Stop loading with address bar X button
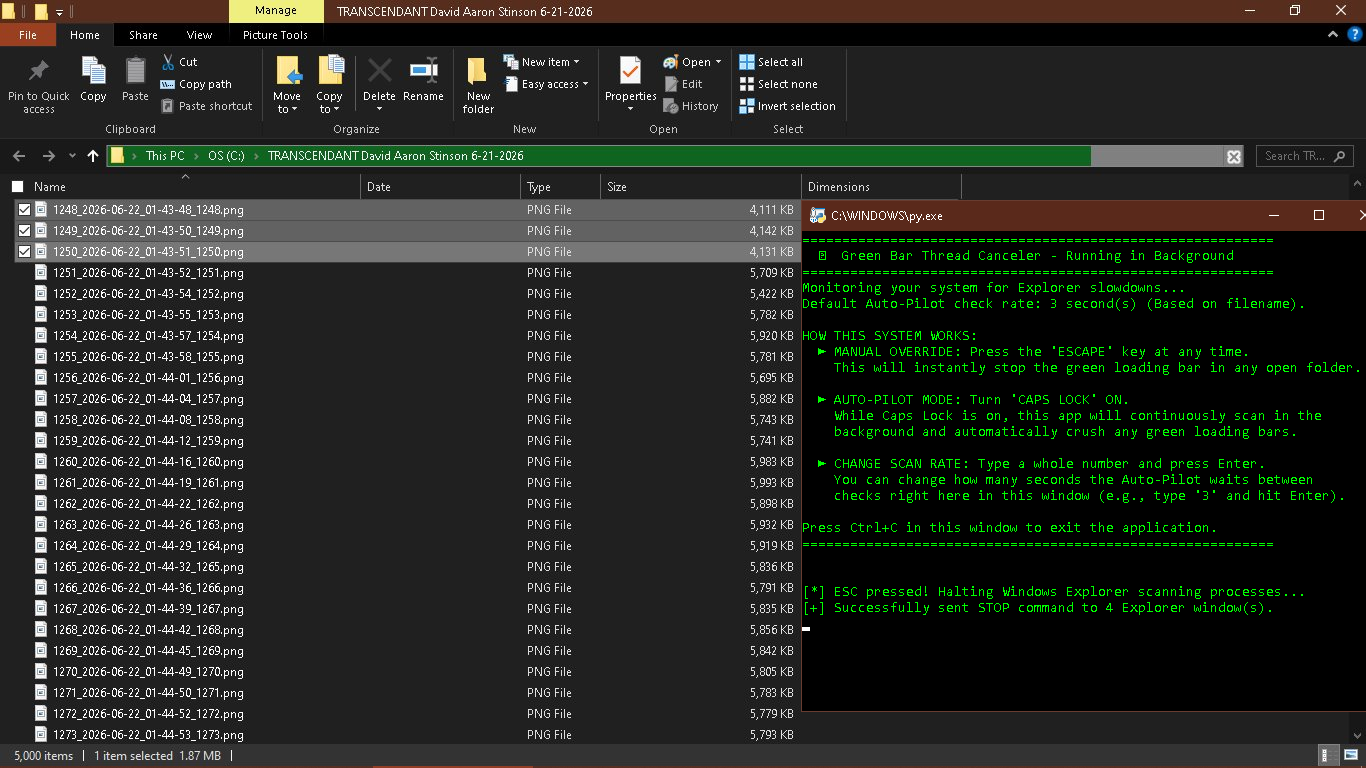The height and width of the screenshot is (768, 1366). [1234, 156]
